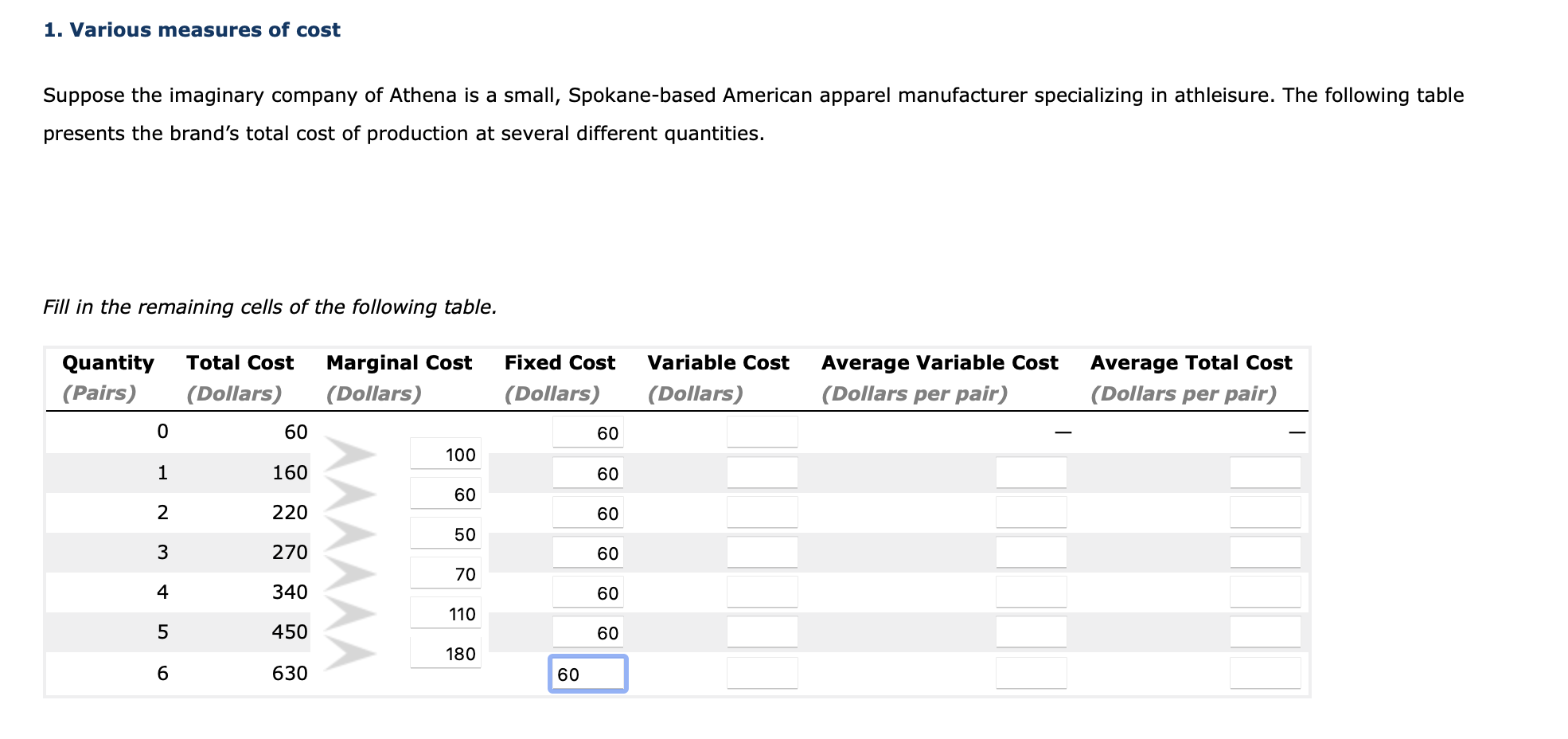
Task: Click the highlighted Fixed Cost field showing 60
Action: click(x=587, y=673)
